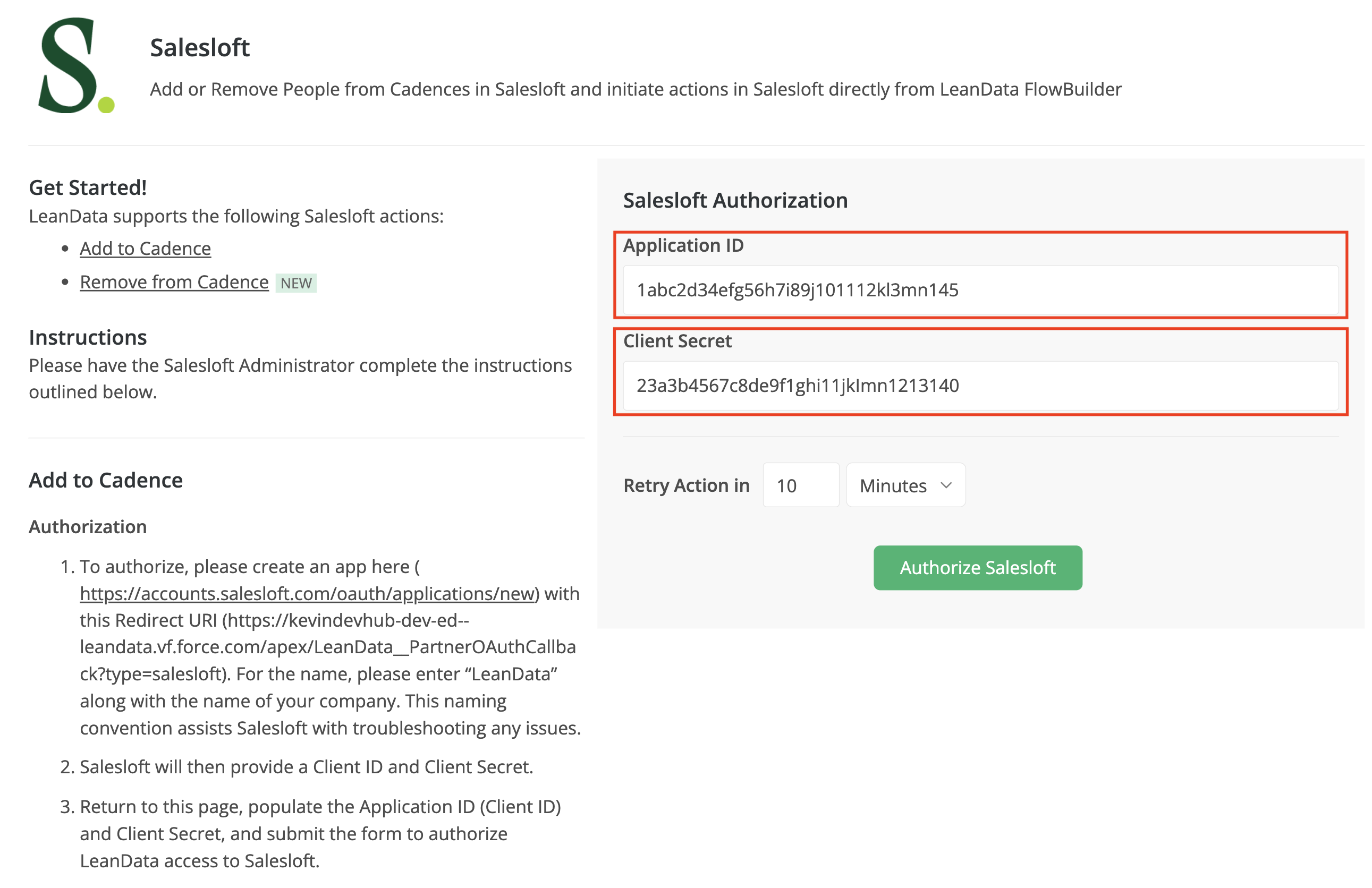Focus the Application ID input field
The image size is (1372, 888).
[980, 290]
